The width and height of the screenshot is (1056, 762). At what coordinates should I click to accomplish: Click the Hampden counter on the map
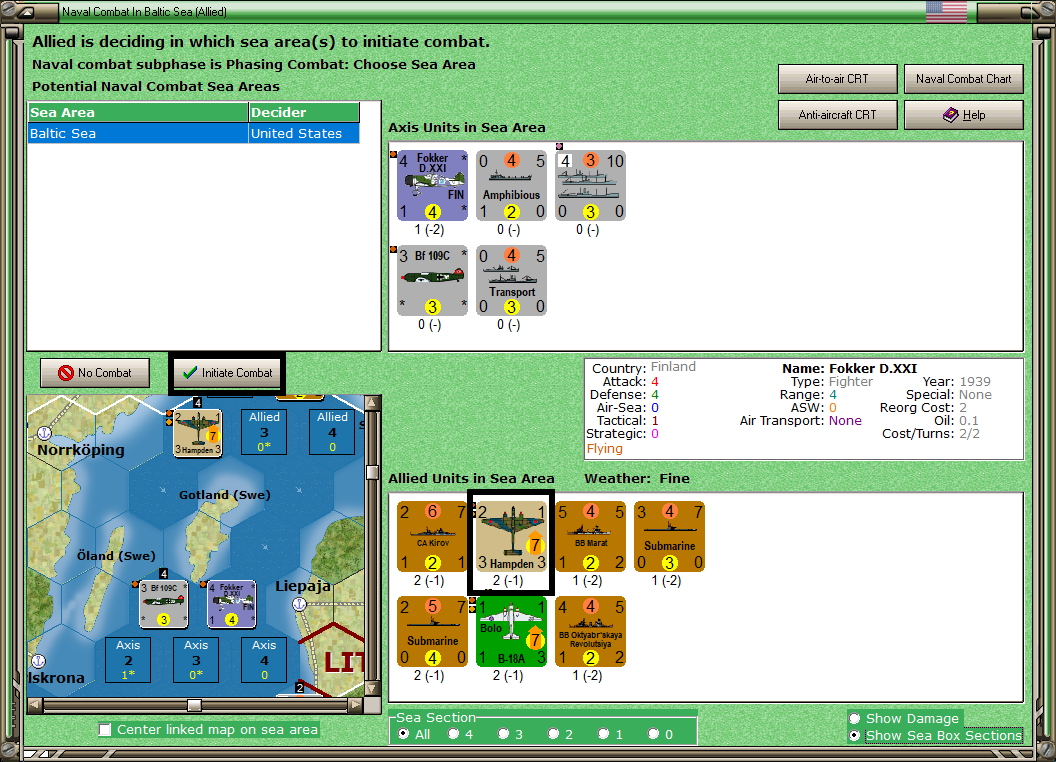[198, 433]
